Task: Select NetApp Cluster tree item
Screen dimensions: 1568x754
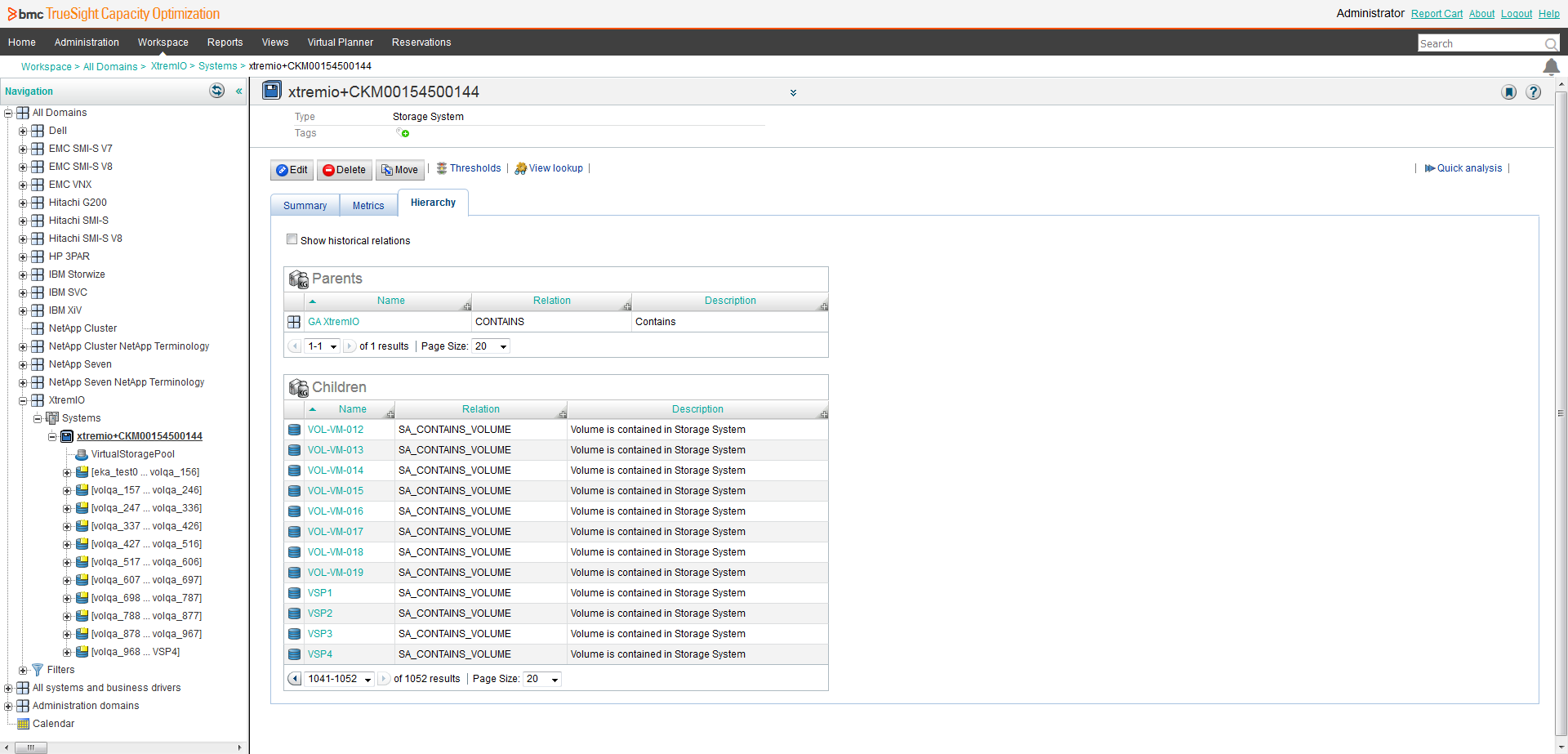Action: pyautogui.click(x=82, y=328)
